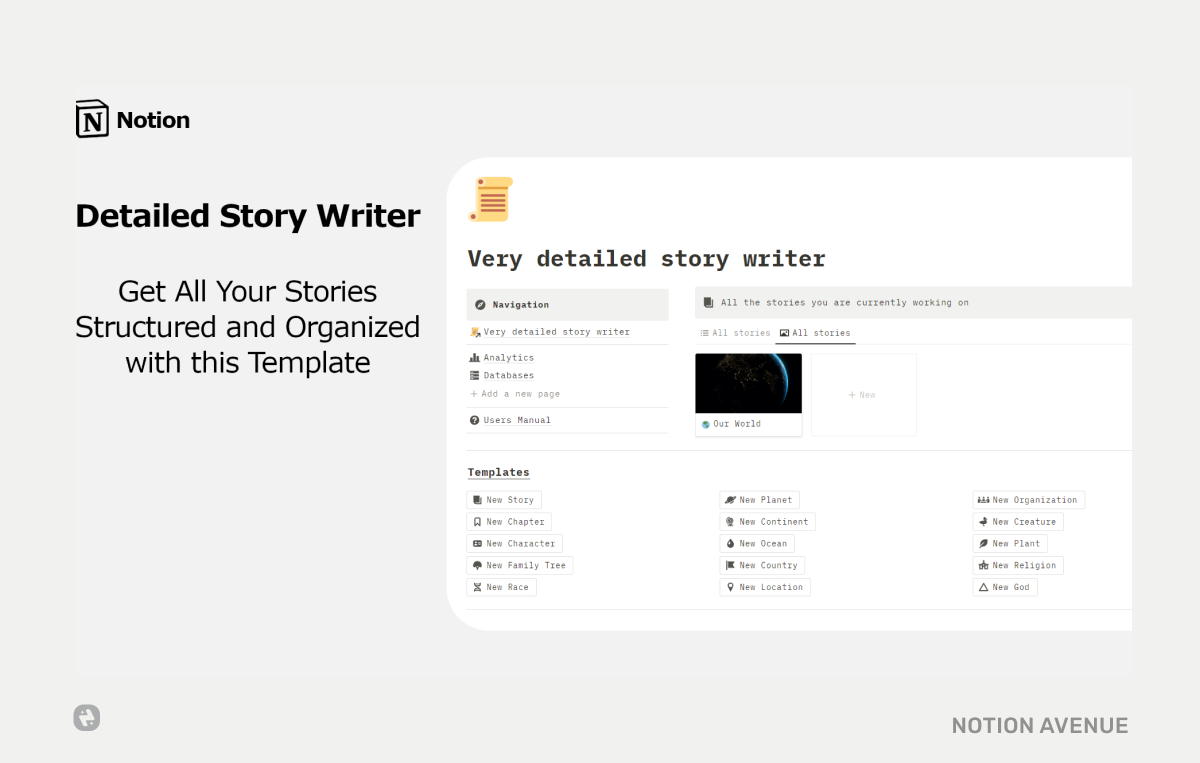Viewport: 1200px width, 763px height.
Task: Click the scroll emoji page icon
Action: click(x=489, y=198)
